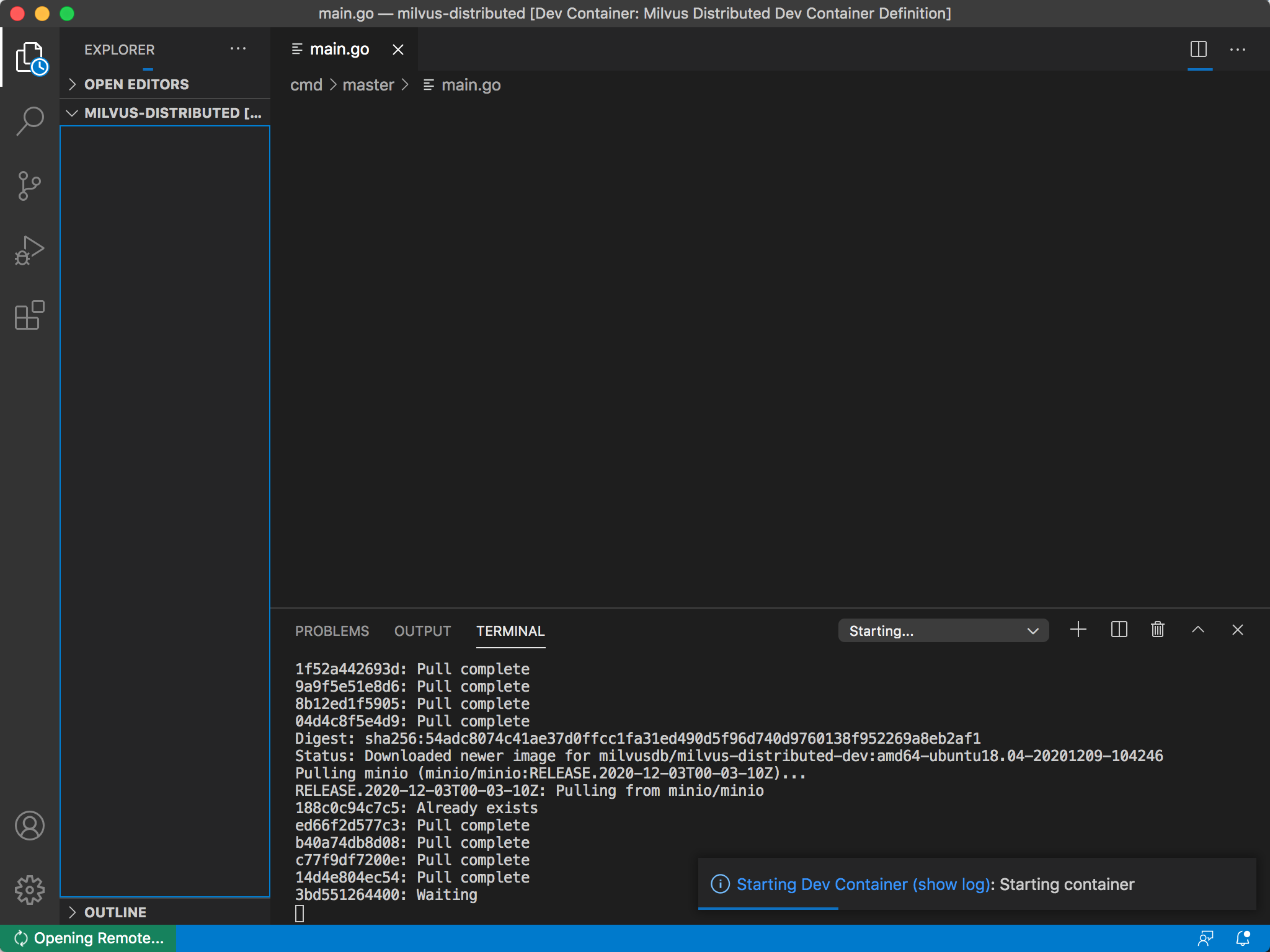Viewport: 1270px width, 952px height.
Task: Open the Run and Debug view
Action: pos(30,250)
